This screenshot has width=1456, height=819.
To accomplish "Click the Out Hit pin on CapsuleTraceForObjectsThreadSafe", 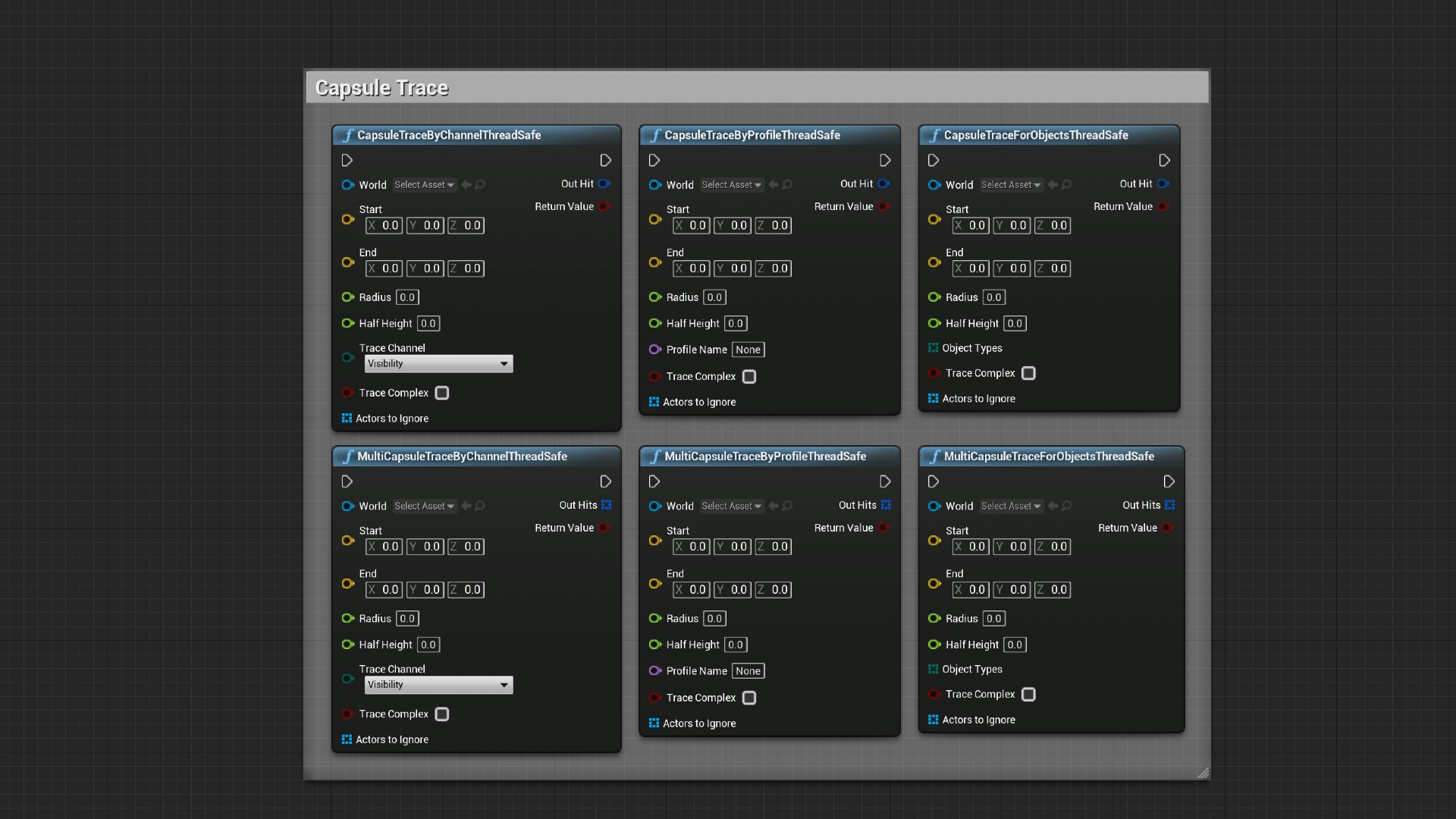I will click(1164, 184).
